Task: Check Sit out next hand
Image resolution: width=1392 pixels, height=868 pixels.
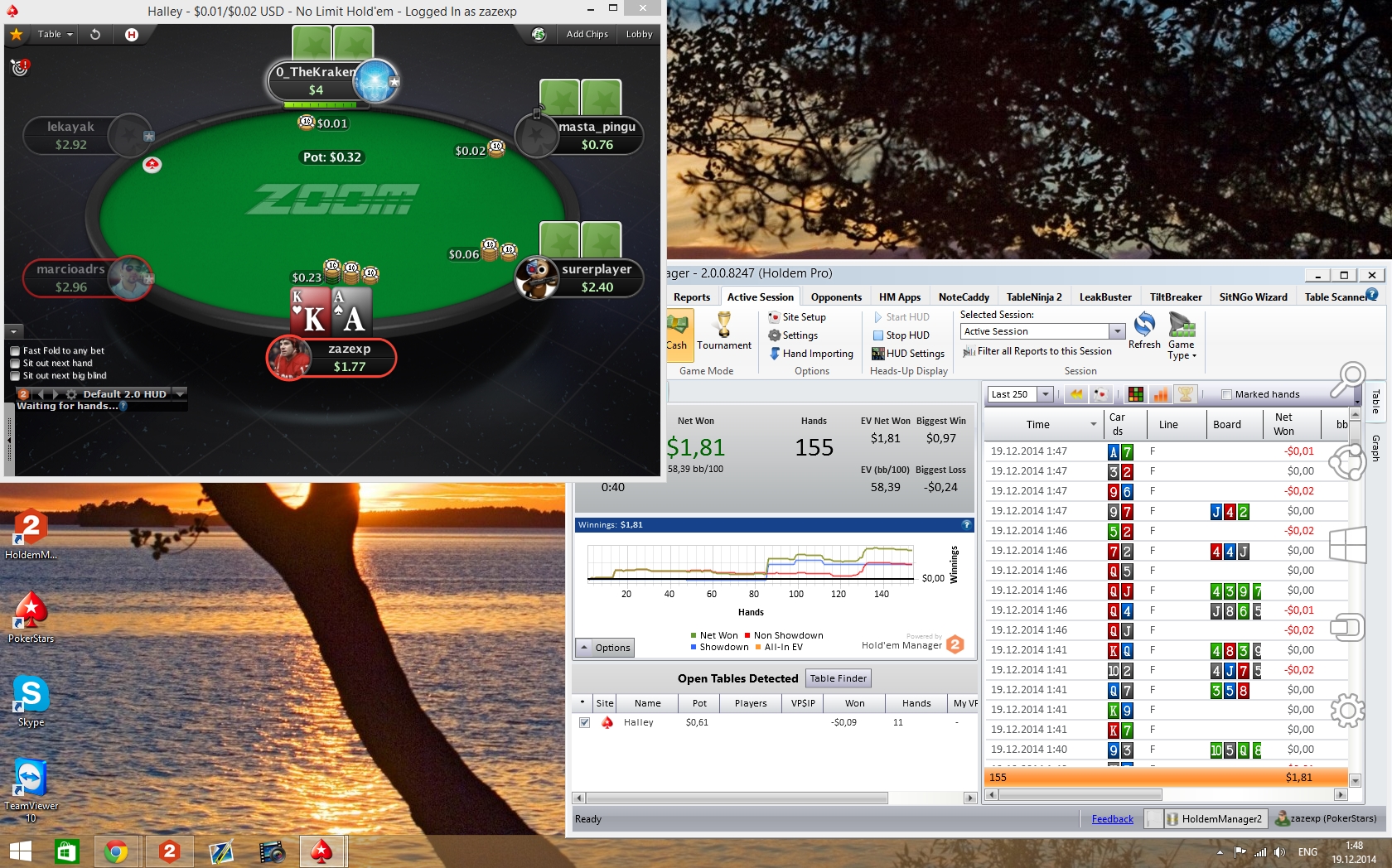Action: (15, 364)
